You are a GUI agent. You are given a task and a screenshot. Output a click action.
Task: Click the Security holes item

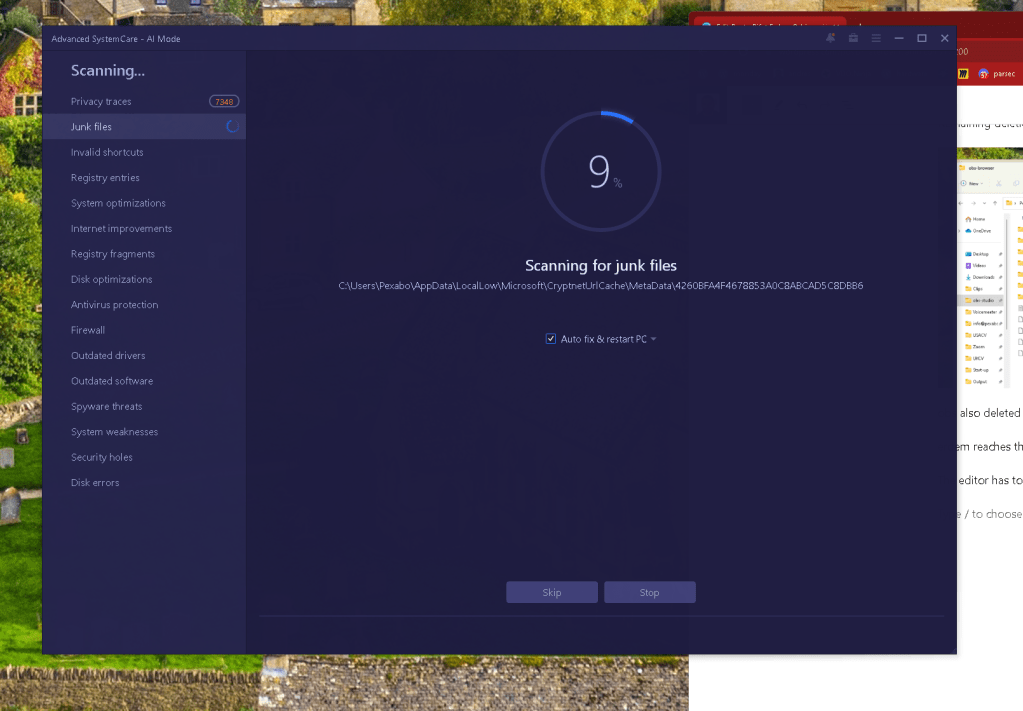(144, 457)
